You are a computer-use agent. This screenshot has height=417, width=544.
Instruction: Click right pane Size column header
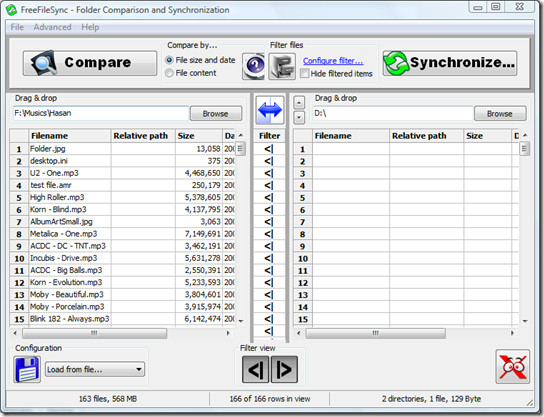tap(487, 136)
